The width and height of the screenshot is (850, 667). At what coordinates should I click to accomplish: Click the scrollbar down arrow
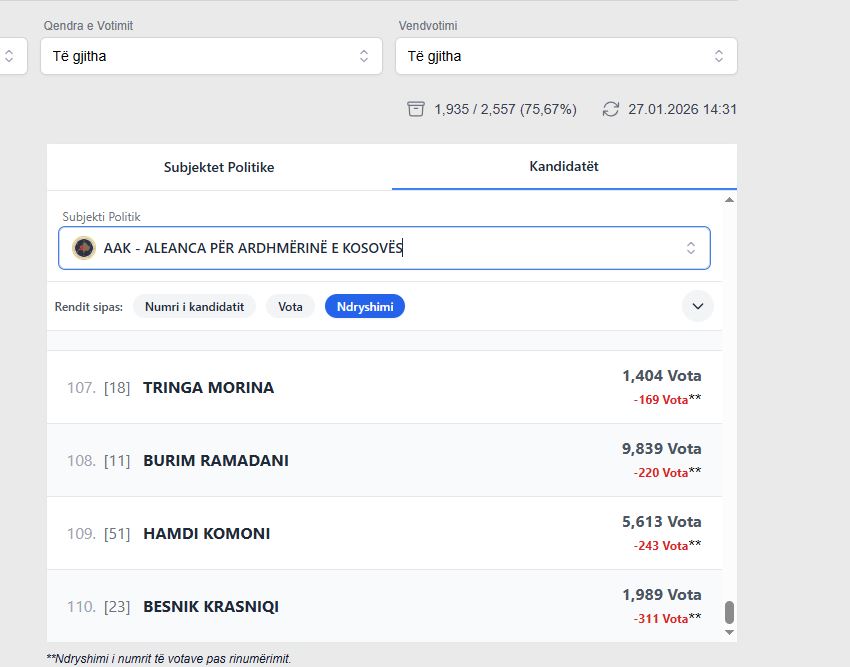point(729,632)
